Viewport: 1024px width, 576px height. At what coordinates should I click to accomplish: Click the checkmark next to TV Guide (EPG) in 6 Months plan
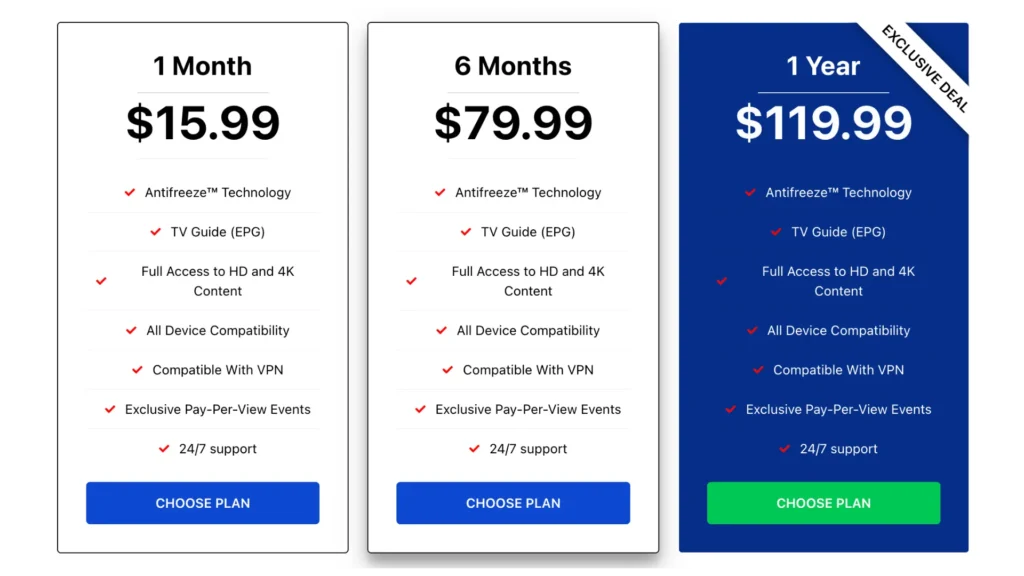point(465,231)
